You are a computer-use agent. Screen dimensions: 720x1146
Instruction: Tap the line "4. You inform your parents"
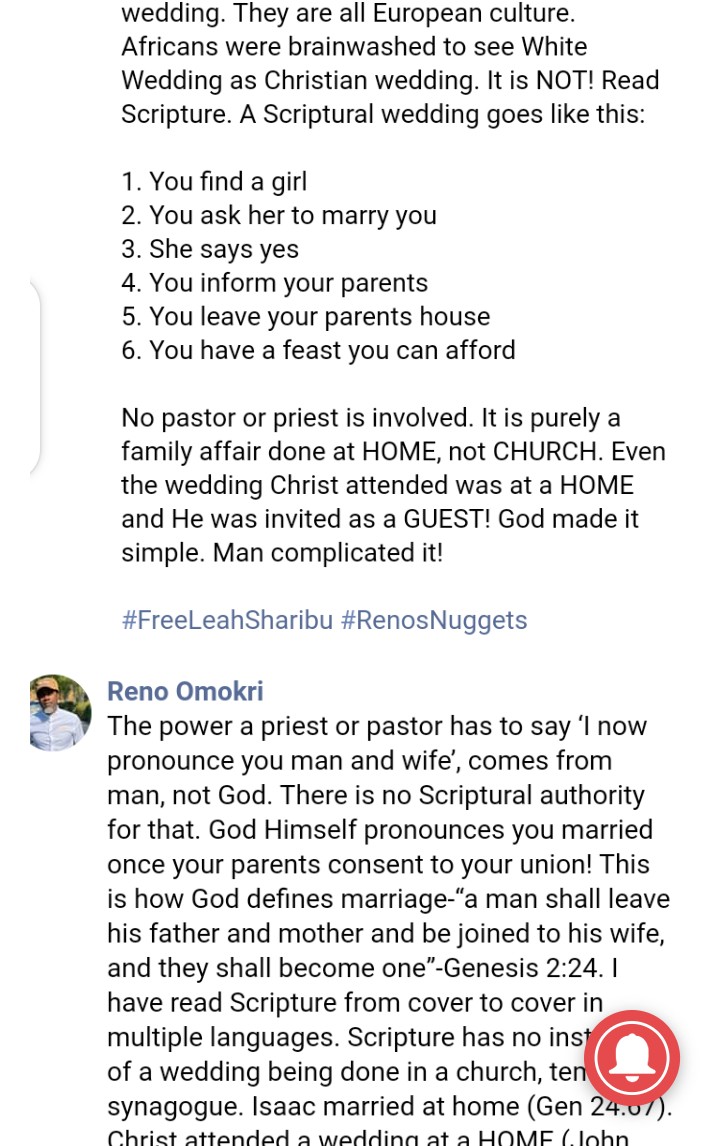coord(274,283)
